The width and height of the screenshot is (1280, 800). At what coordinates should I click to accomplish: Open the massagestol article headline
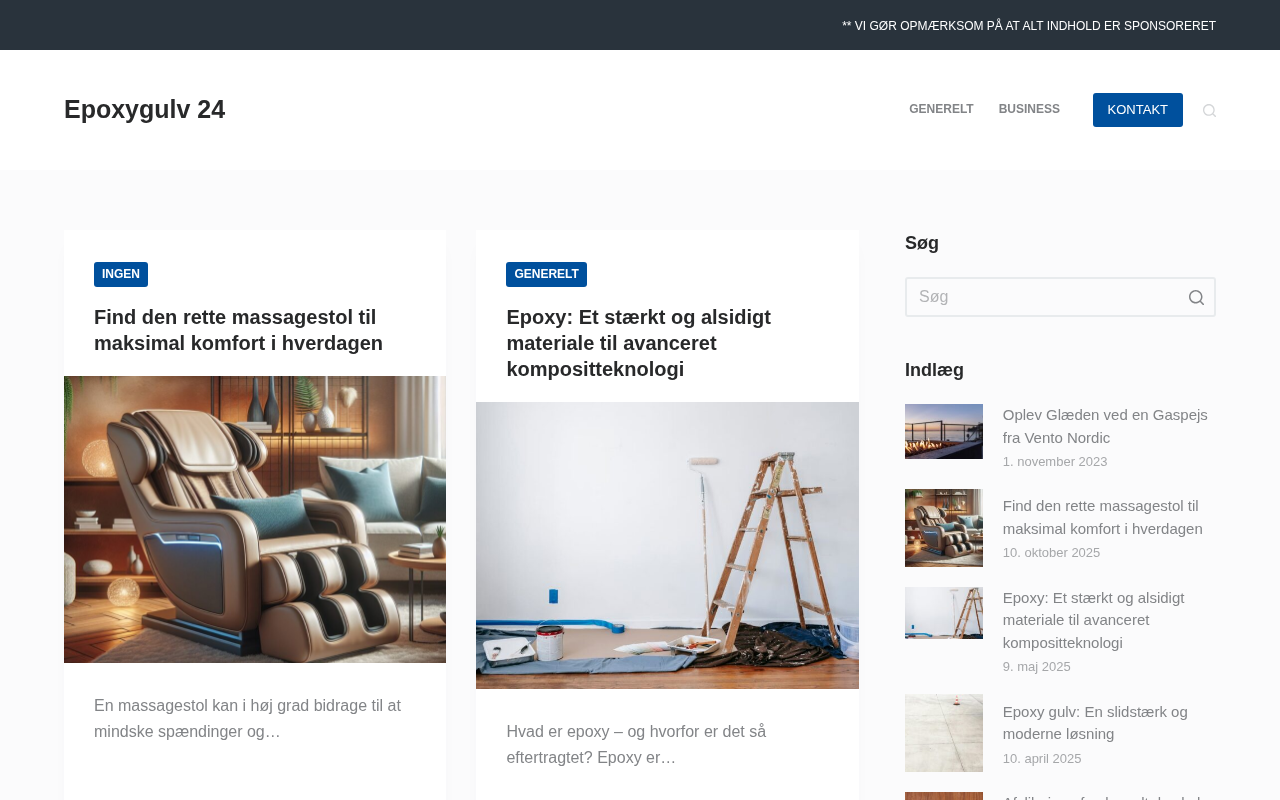click(x=238, y=330)
